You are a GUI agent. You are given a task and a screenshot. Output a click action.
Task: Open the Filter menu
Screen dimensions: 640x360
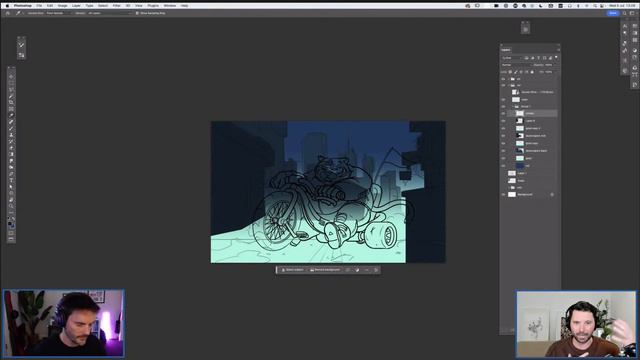point(116,6)
